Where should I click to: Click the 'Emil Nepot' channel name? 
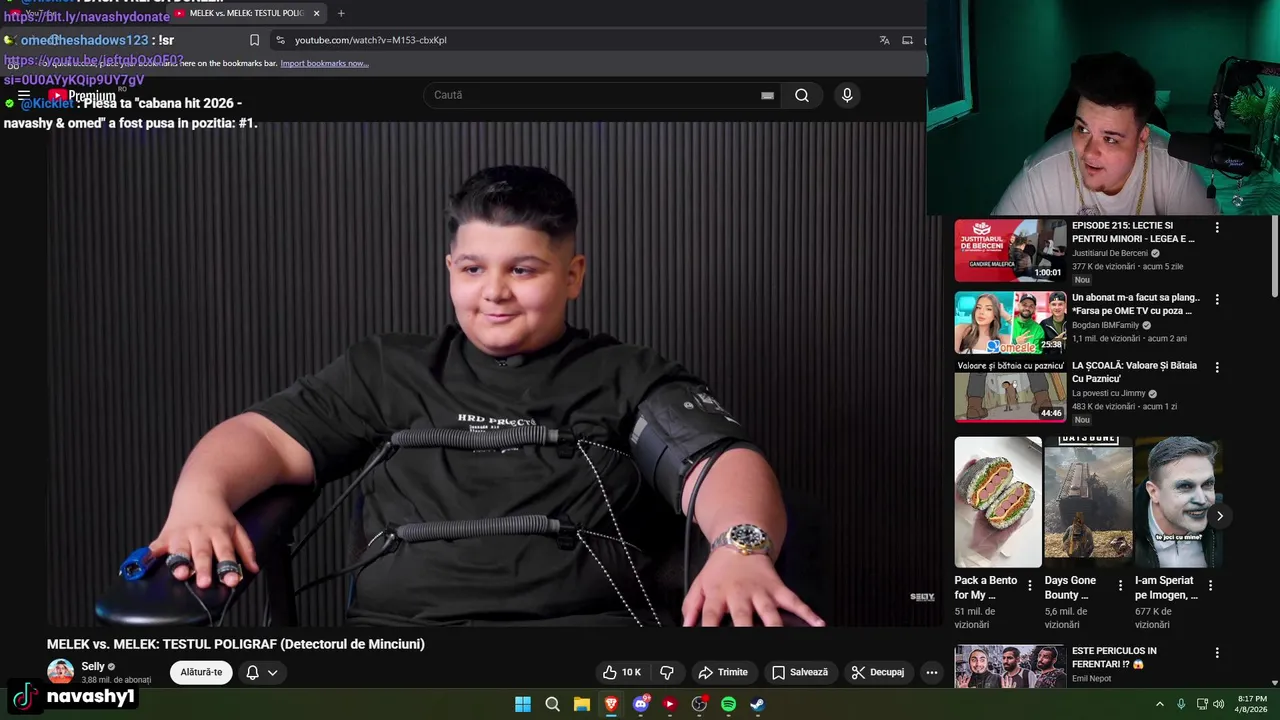point(1091,679)
